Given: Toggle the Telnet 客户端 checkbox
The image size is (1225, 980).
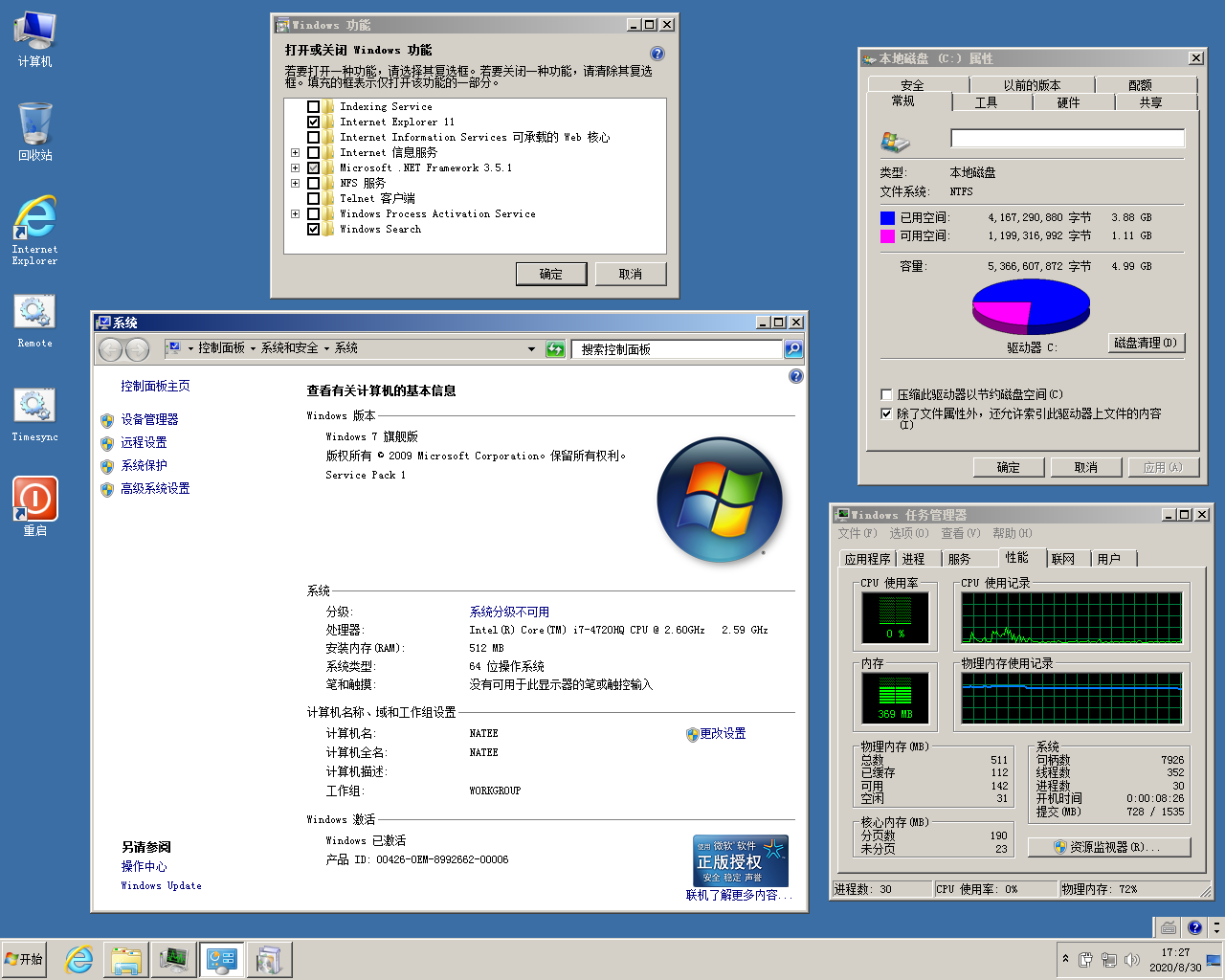Looking at the screenshot, I should [x=313, y=199].
